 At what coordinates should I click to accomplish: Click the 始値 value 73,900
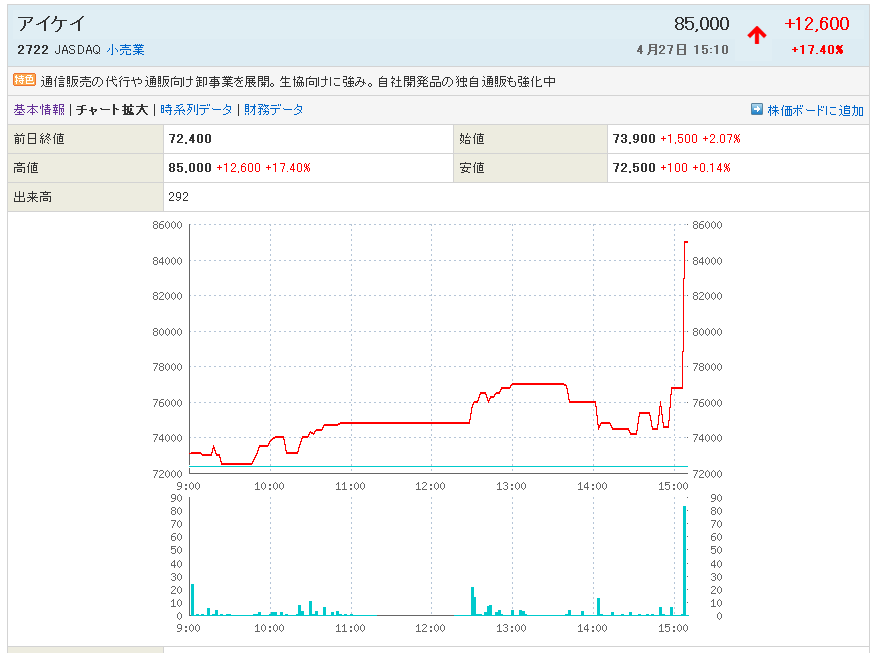632,139
